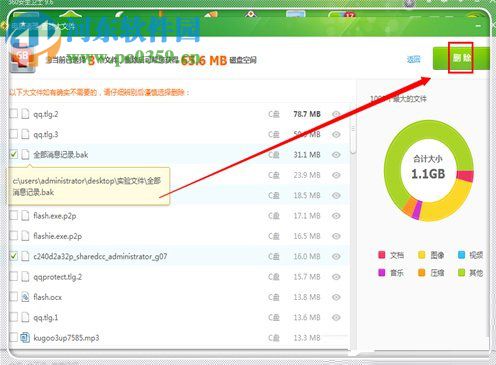Select the flash.exe.p2p checkbox
Image resolution: width=496 pixels, height=365 pixels.
point(14,215)
